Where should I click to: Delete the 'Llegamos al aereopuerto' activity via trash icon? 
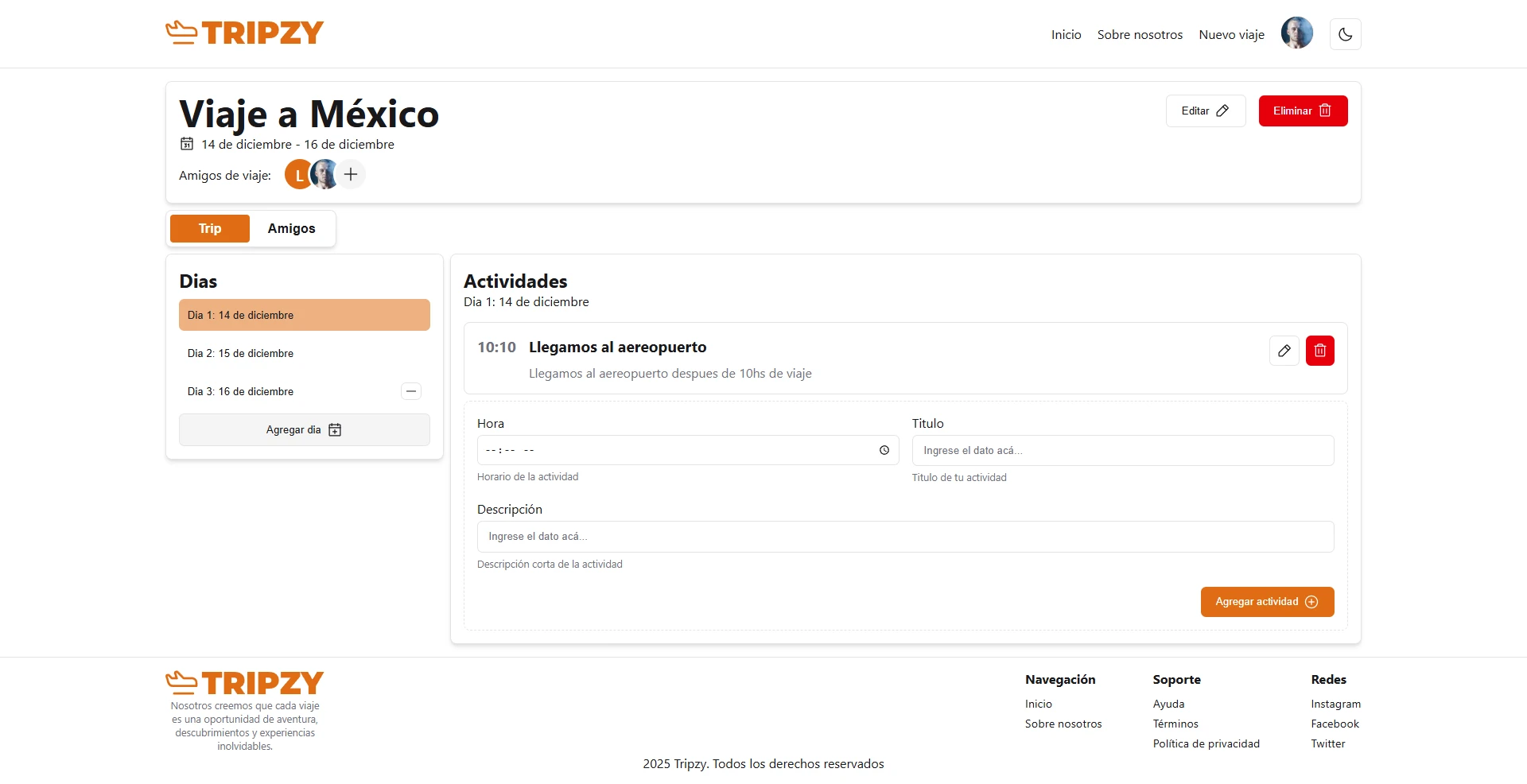click(1320, 351)
